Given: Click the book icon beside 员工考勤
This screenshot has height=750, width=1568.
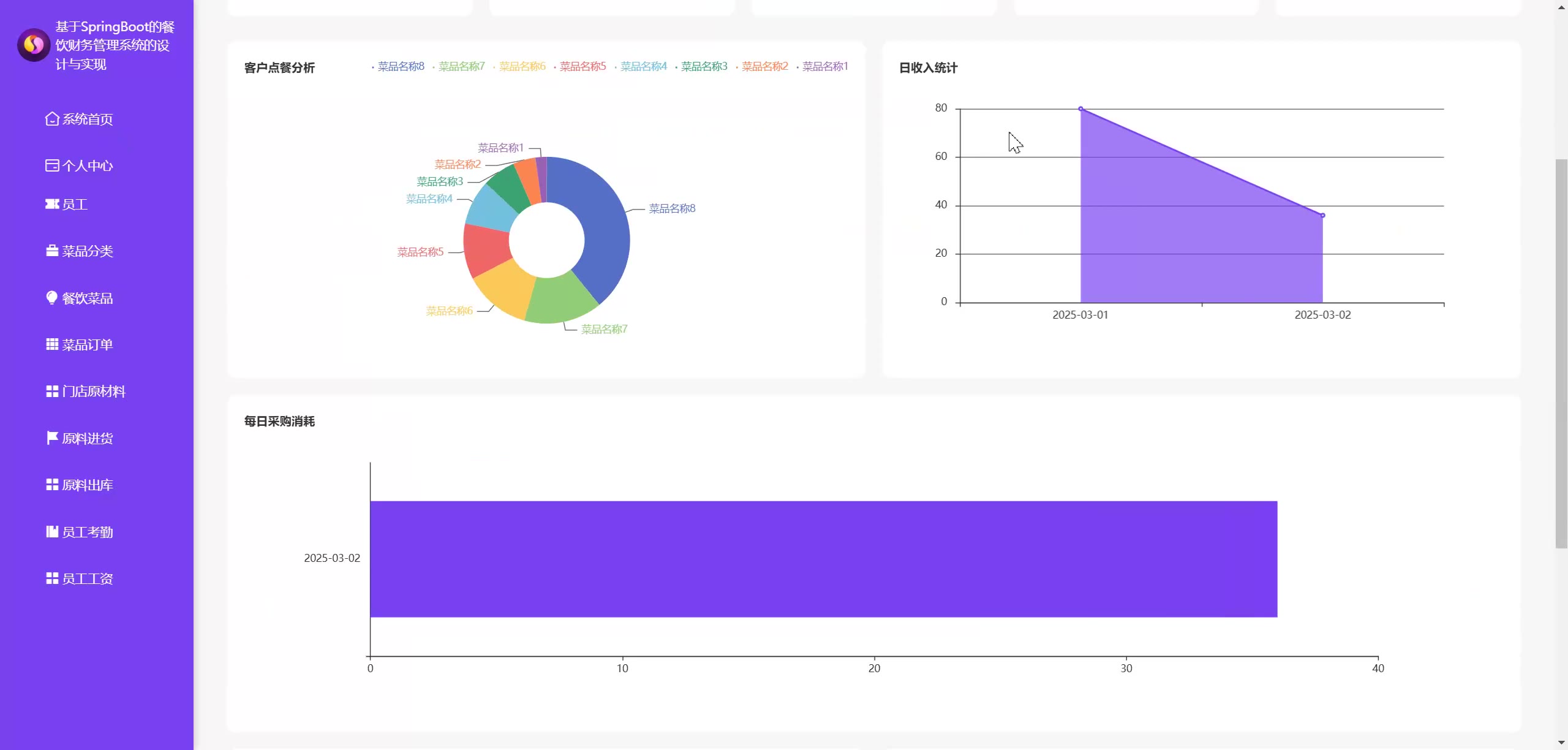Looking at the screenshot, I should tap(52, 532).
